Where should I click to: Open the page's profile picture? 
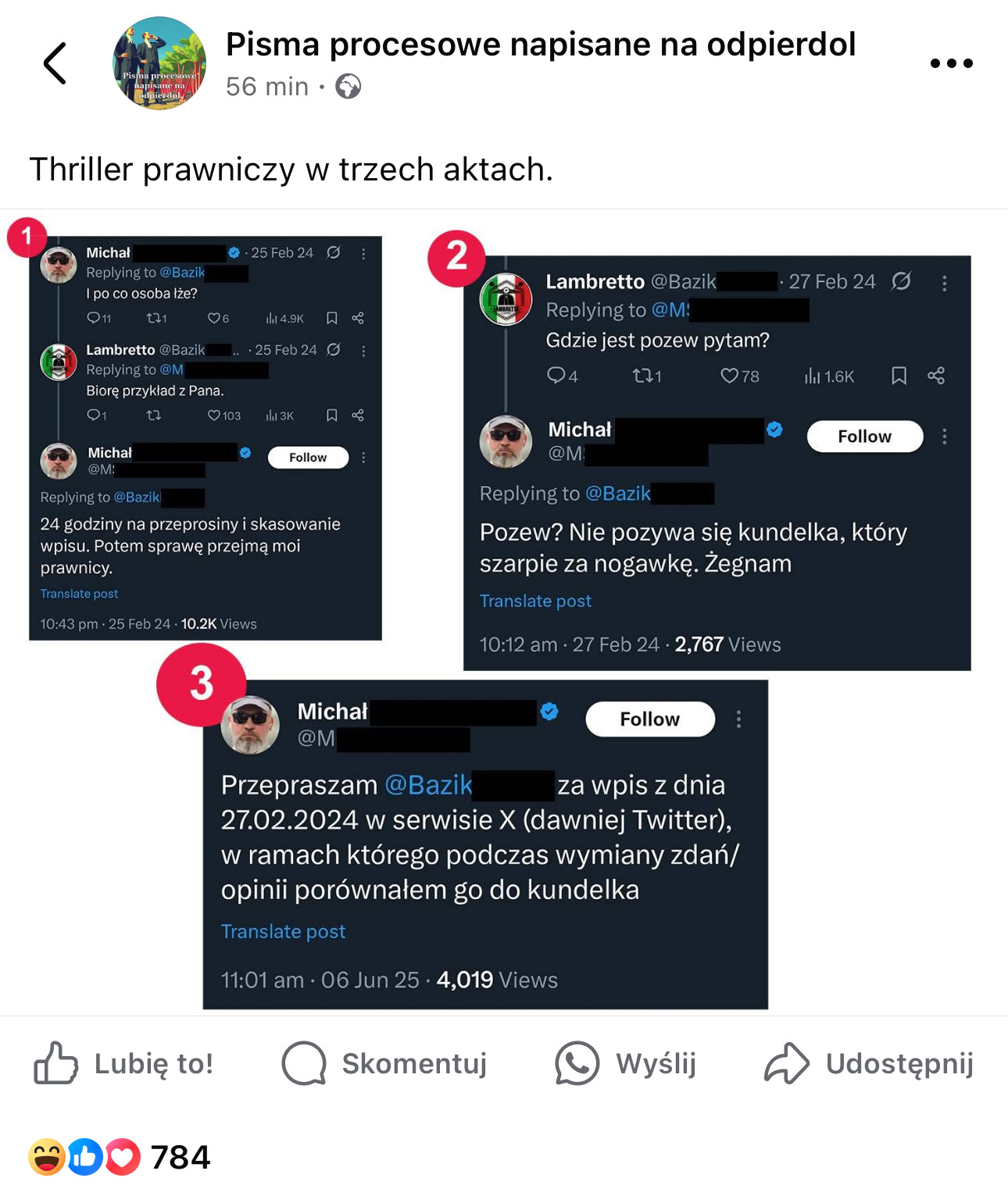tap(159, 63)
